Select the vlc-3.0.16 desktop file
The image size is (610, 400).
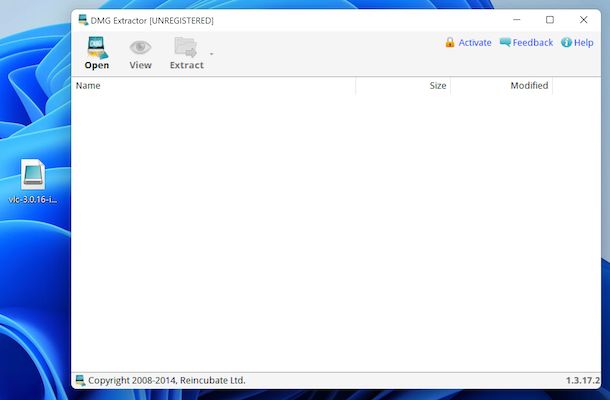33,181
